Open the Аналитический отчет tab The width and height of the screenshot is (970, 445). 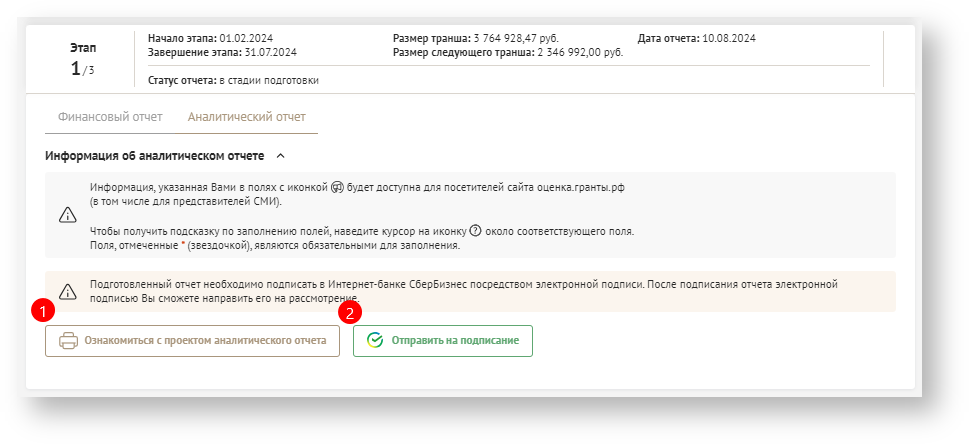[x=247, y=117]
